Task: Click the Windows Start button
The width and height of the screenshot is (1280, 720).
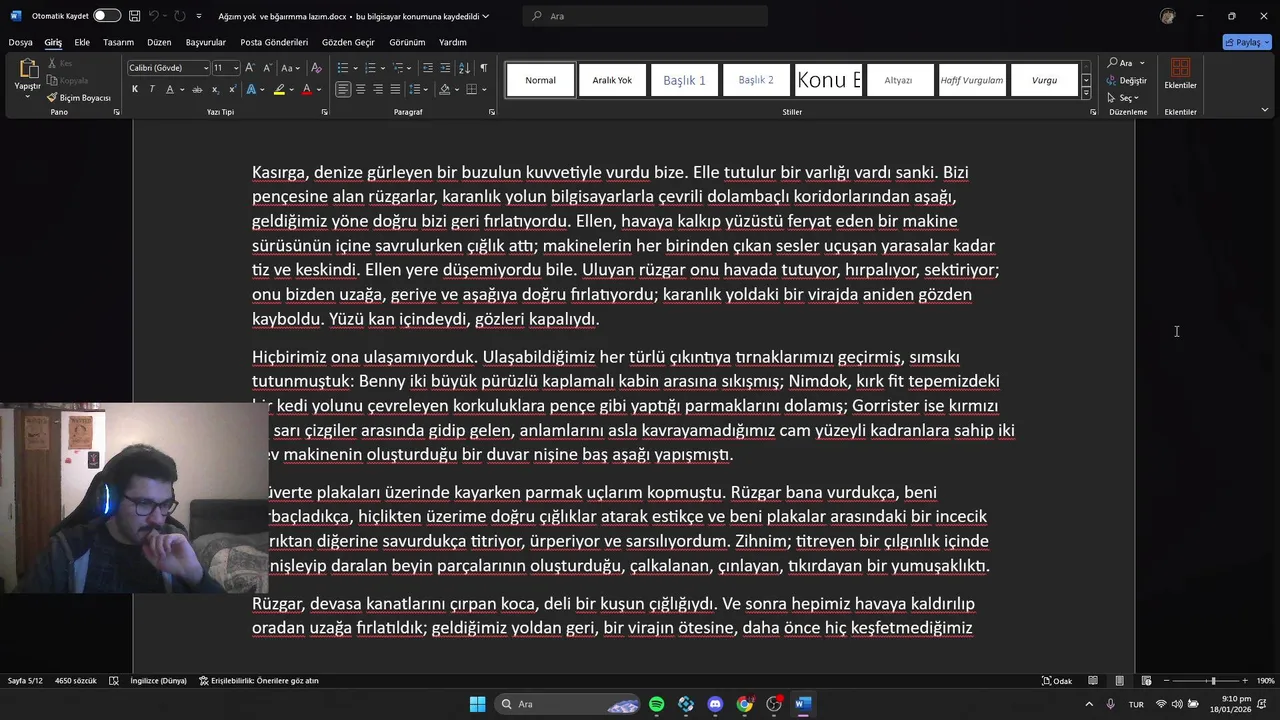Action: pyautogui.click(x=477, y=704)
